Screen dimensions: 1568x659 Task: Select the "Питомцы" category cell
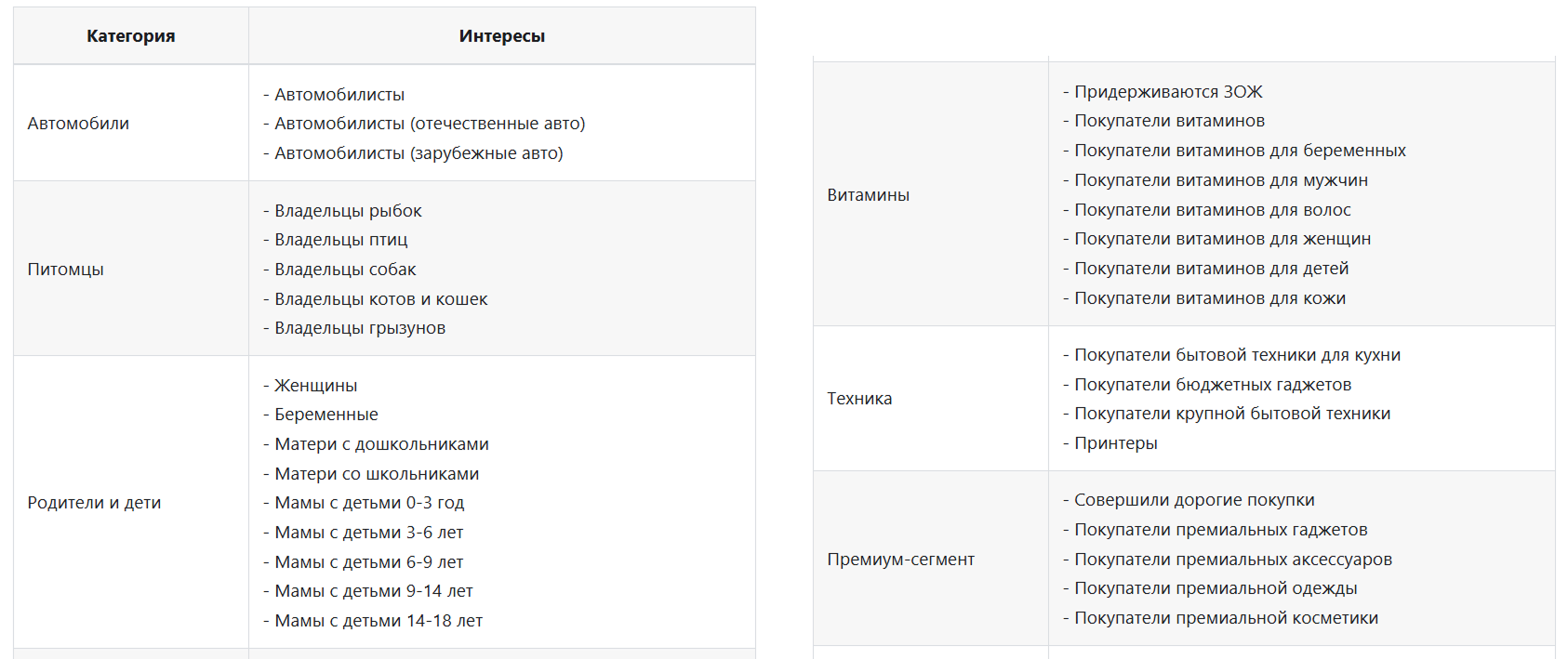pos(66,270)
